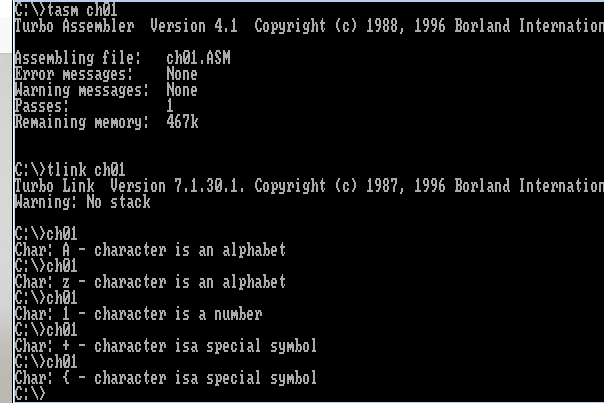The width and height of the screenshot is (604, 403).
Task: Click the 'Error messages:' label
Action: click(72, 74)
